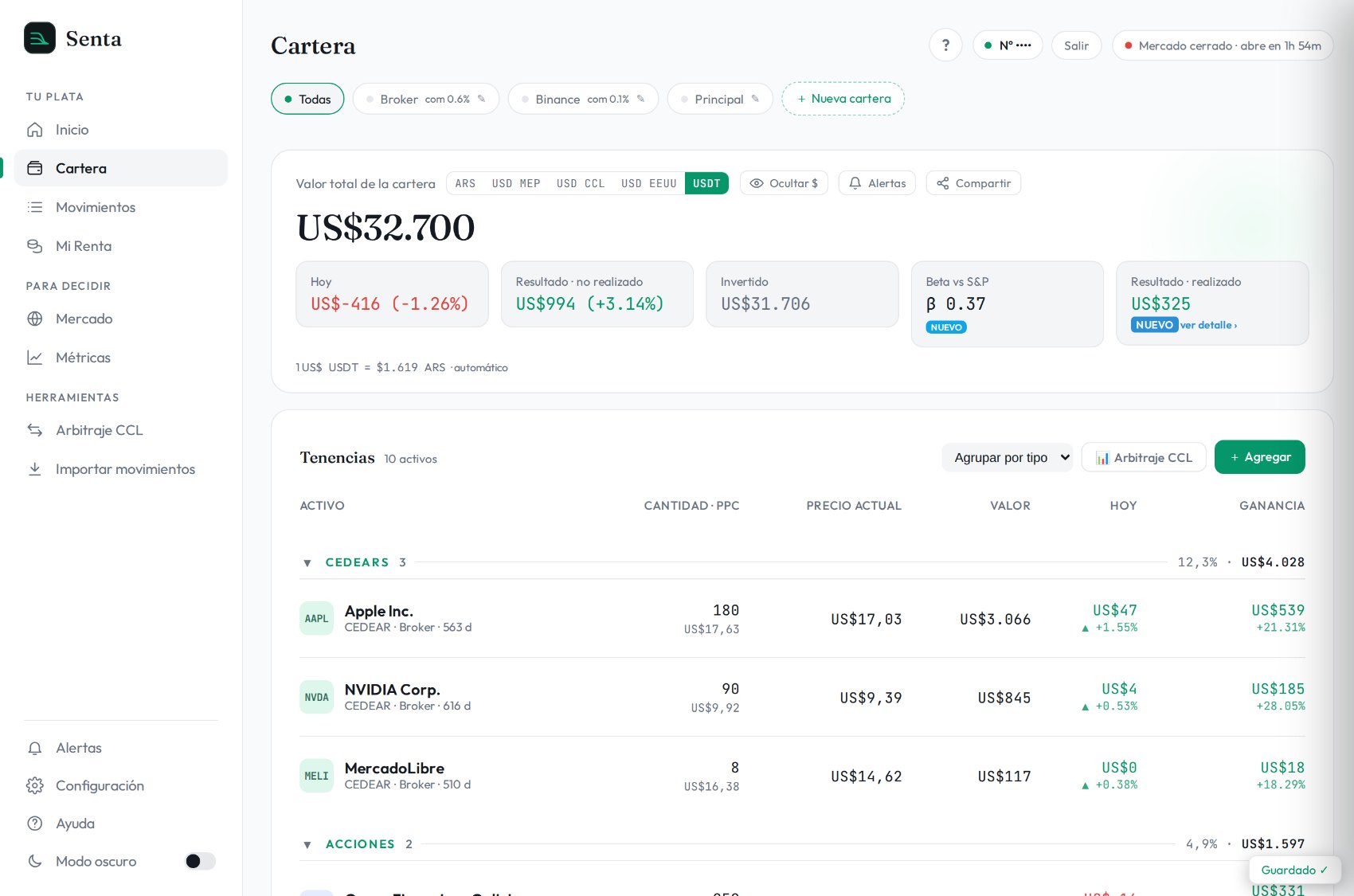Screen dimensions: 1354x896
Task: Open Movimientos list icon
Action: tap(35, 207)
